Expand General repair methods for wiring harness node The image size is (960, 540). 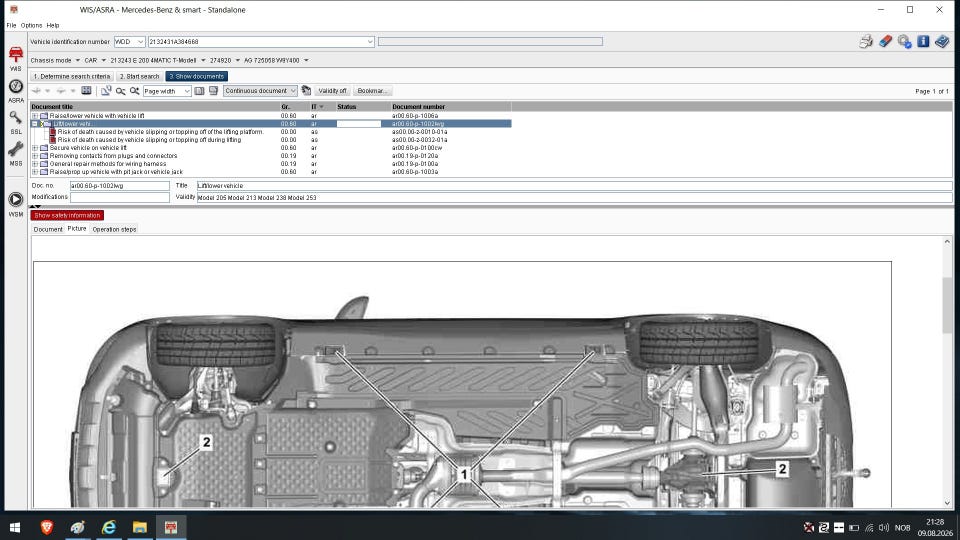pos(35,163)
